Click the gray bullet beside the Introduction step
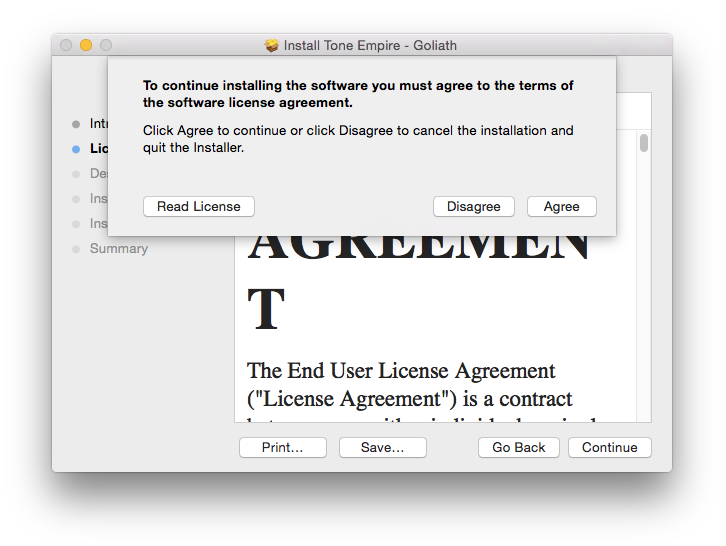 [x=76, y=124]
